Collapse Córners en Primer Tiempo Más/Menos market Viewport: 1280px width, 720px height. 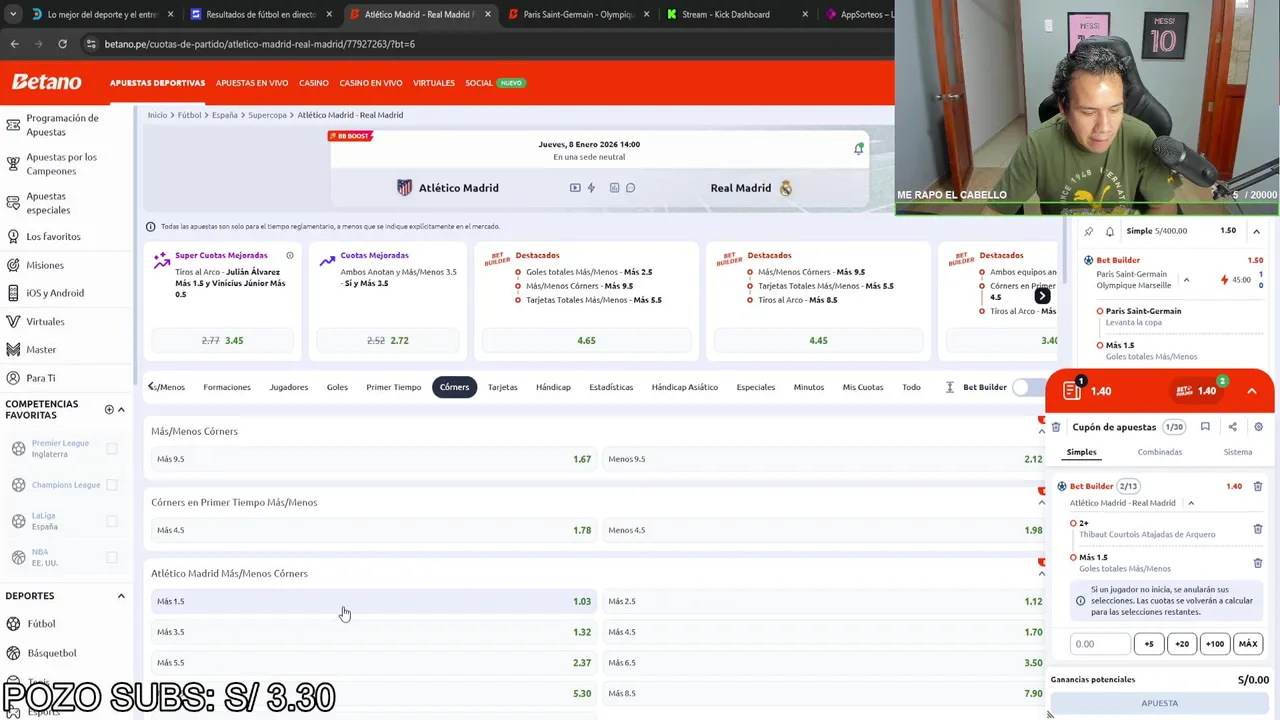click(1041, 503)
